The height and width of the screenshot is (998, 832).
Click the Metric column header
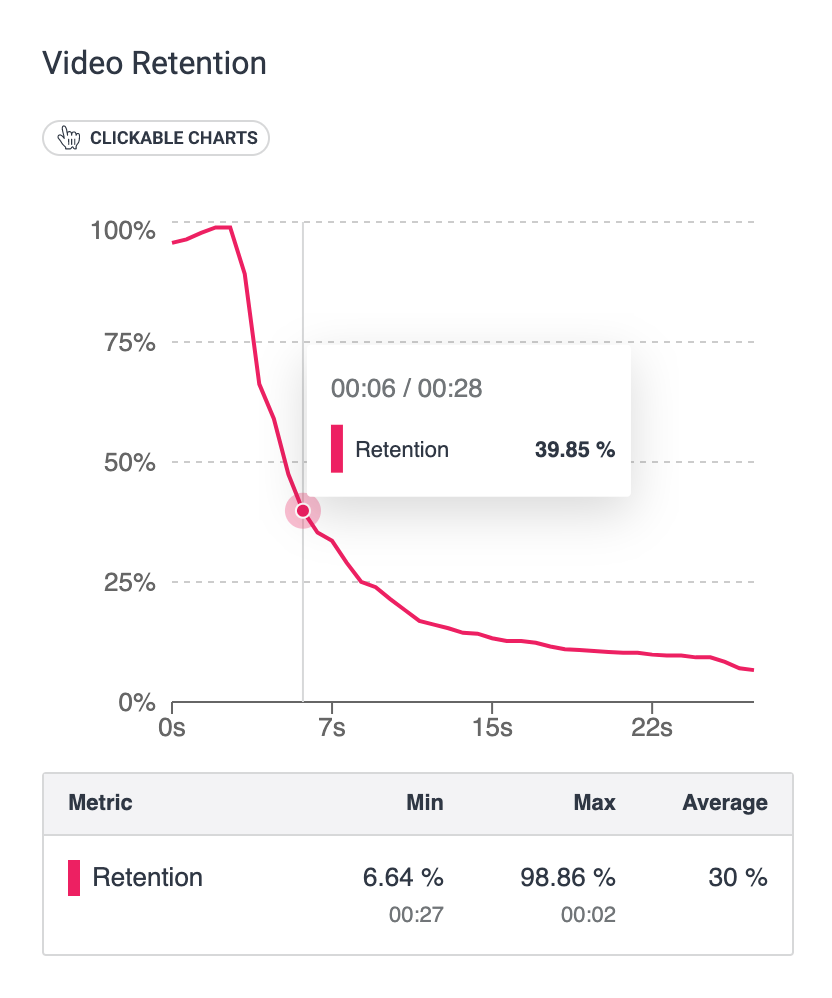100,802
